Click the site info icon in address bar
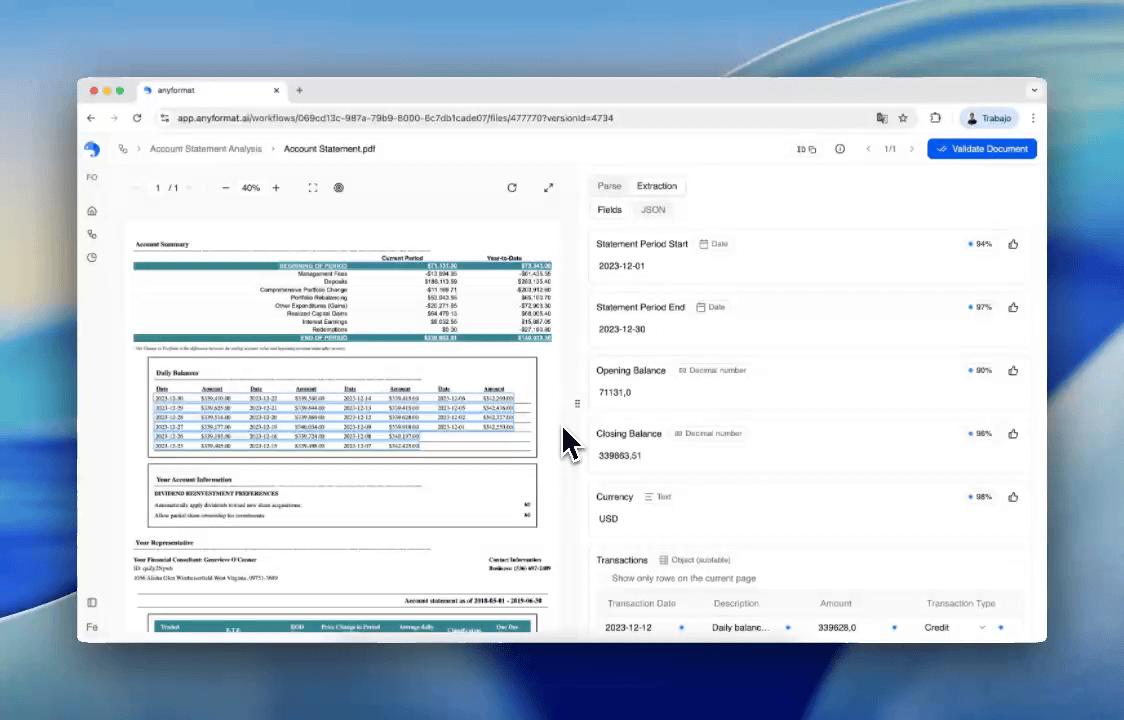The height and width of the screenshot is (720, 1124). click(165, 118)
